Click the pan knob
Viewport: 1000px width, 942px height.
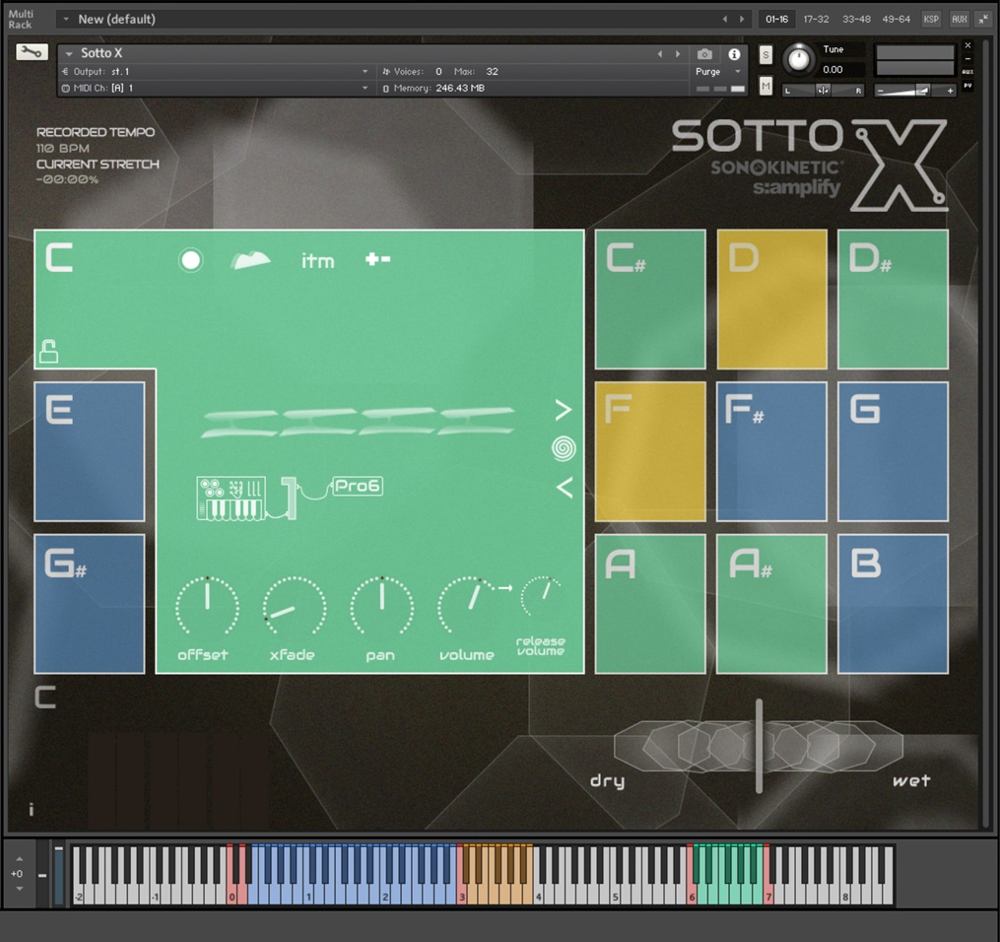381,606
